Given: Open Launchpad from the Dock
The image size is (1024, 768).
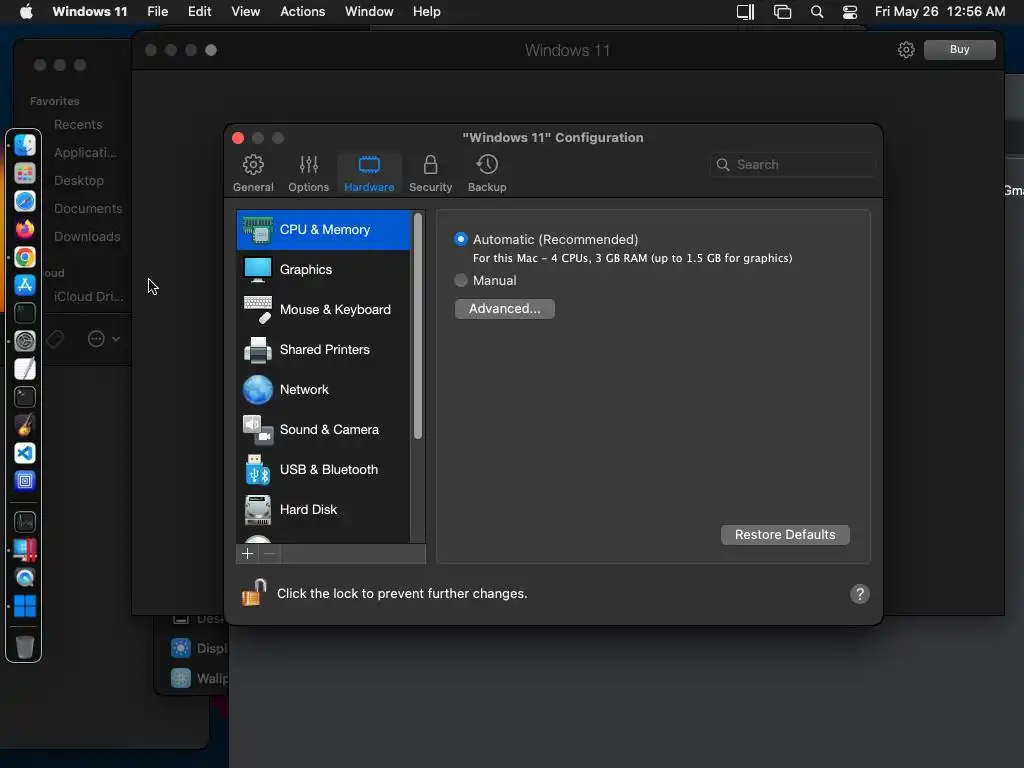Looking at the screenshot, I should [25, 173].
